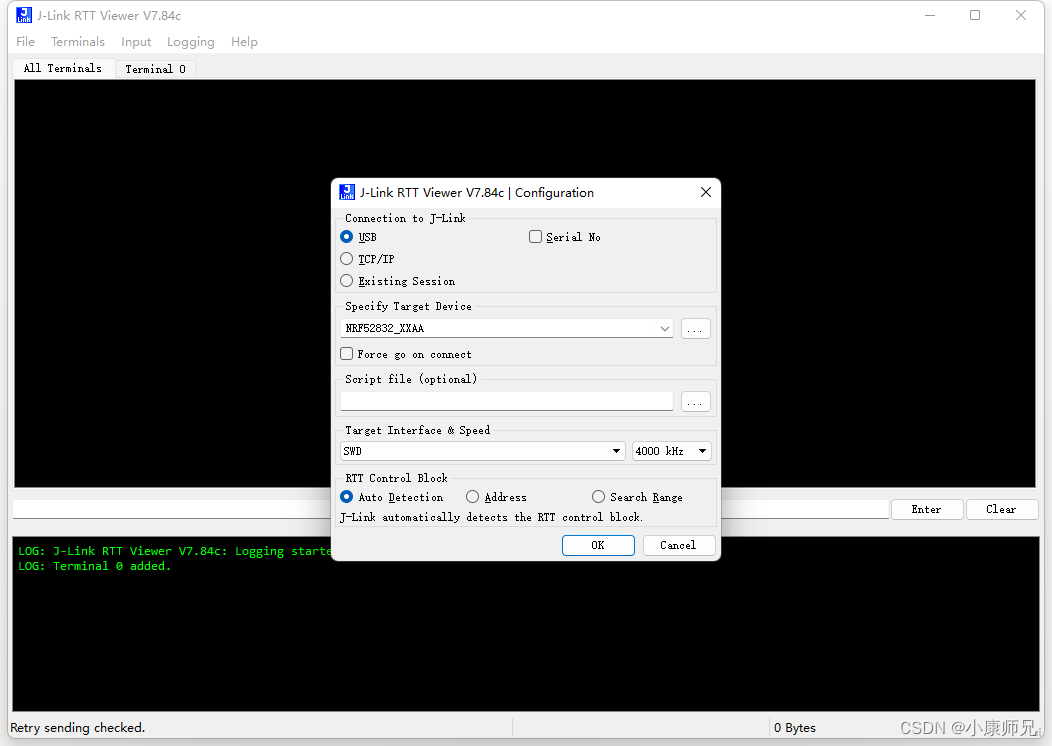
Task: Browse for target device with ellipsis button
Action: [x=696, y=329]
